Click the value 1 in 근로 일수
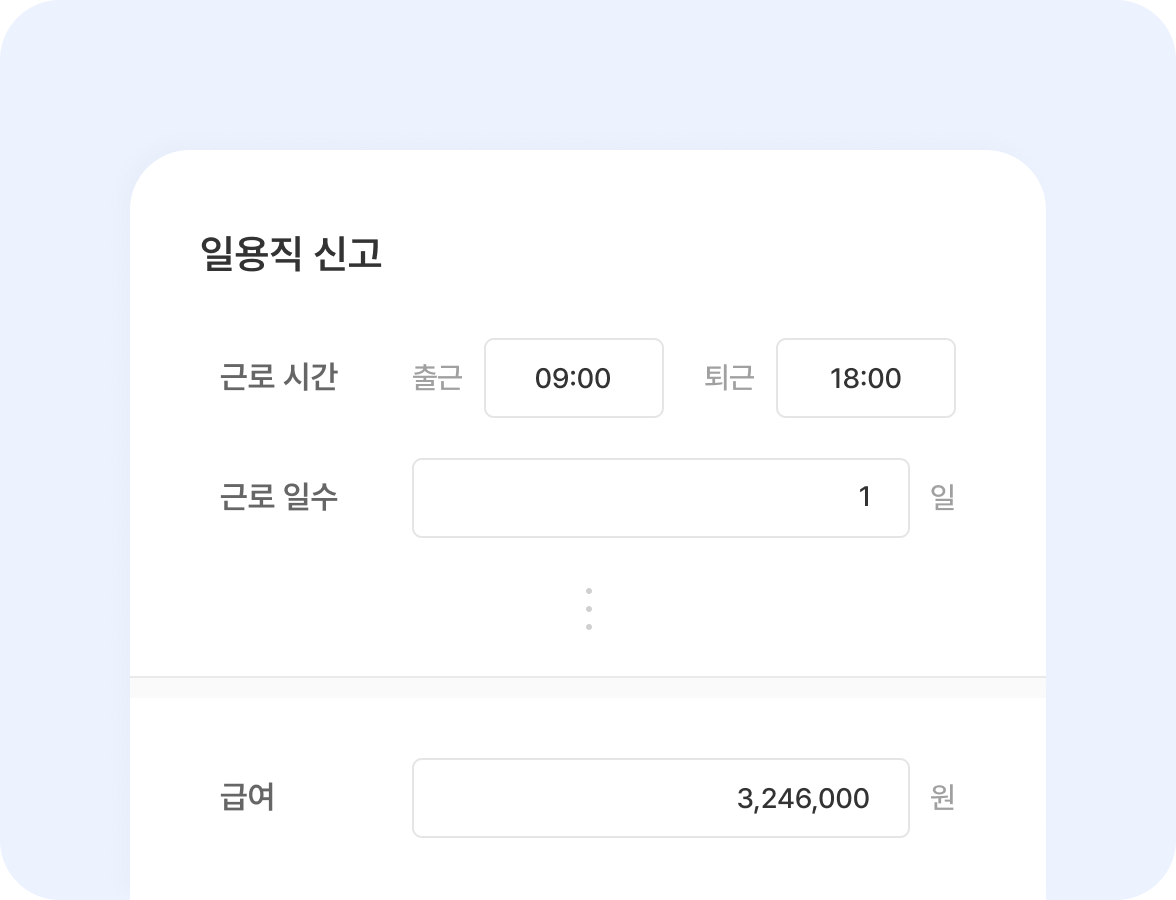The height and width of the screenshot is (900, 1176). (865, 498)
